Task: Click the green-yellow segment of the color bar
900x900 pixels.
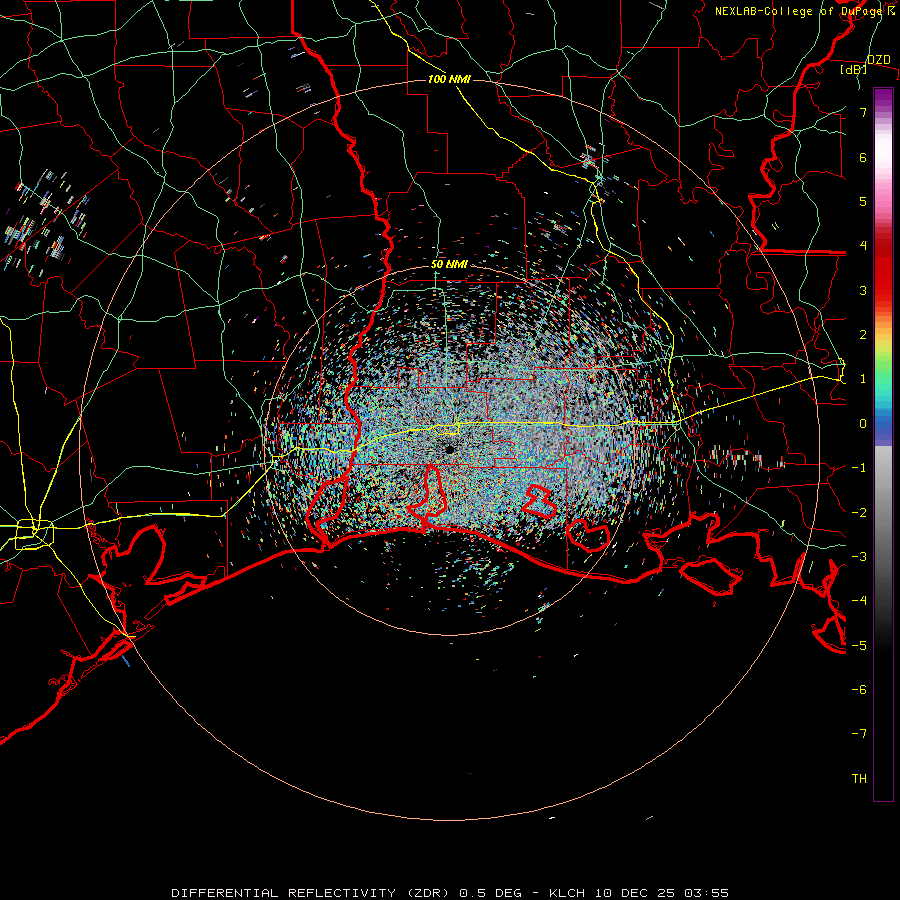Action: [x=883, y=359]
